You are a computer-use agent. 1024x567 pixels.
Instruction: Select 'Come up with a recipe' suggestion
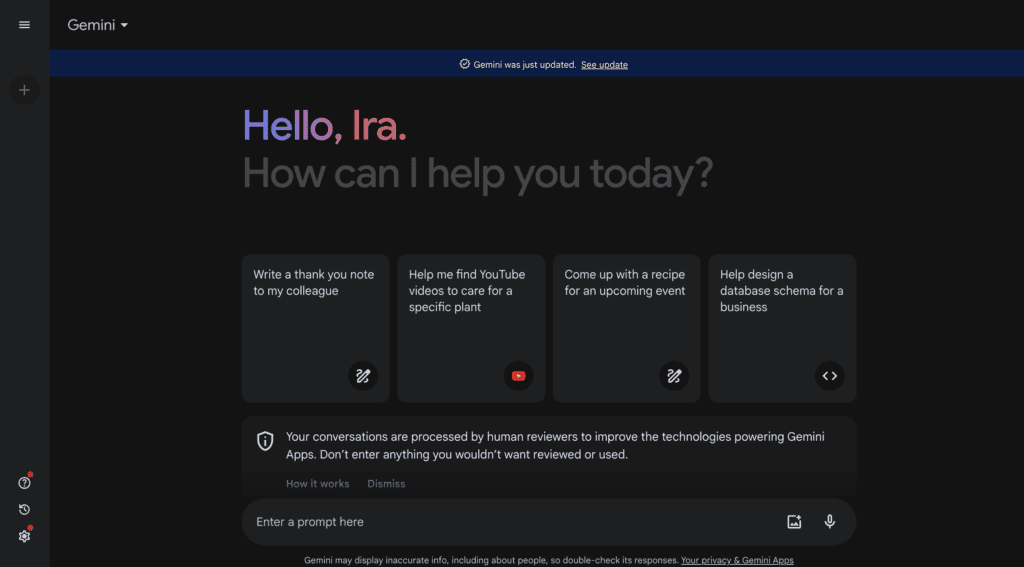click(626, 300)
